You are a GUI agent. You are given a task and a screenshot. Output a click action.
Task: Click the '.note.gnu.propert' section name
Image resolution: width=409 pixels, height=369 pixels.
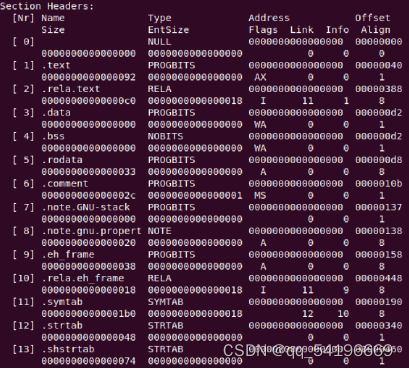coord(91,231)
